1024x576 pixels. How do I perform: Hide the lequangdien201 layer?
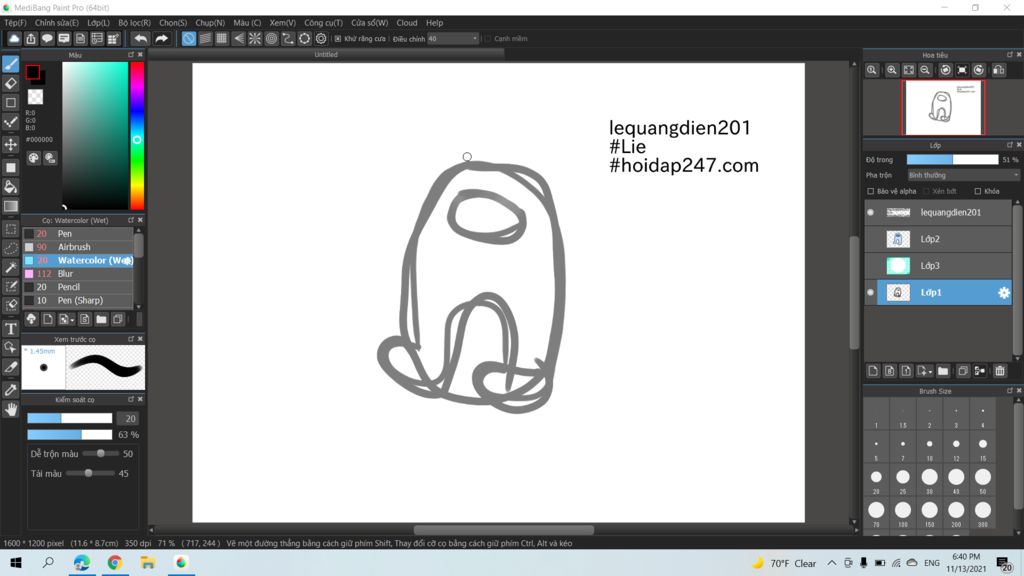coord(871,212)
